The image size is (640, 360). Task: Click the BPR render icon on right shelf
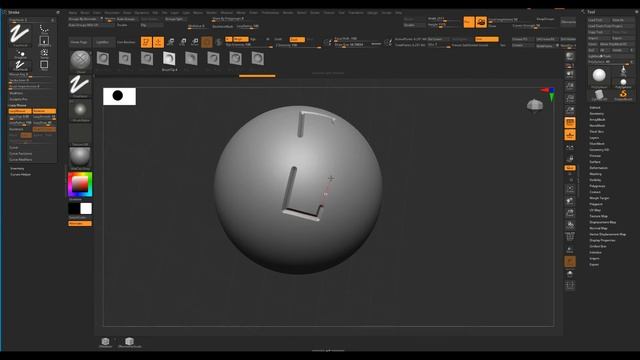click(570, 56)
